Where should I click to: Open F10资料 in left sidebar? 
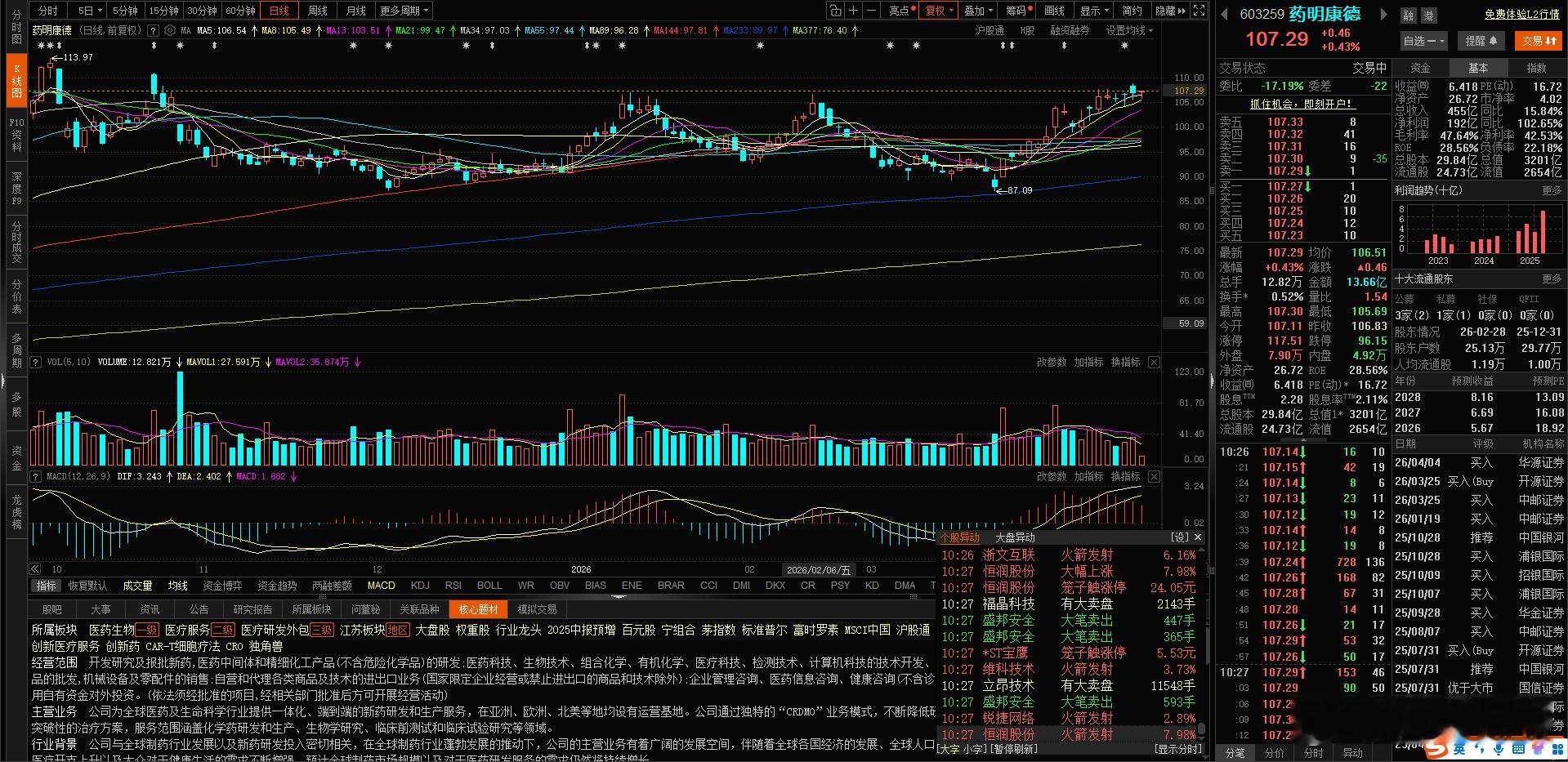click(x=16, y=135)
